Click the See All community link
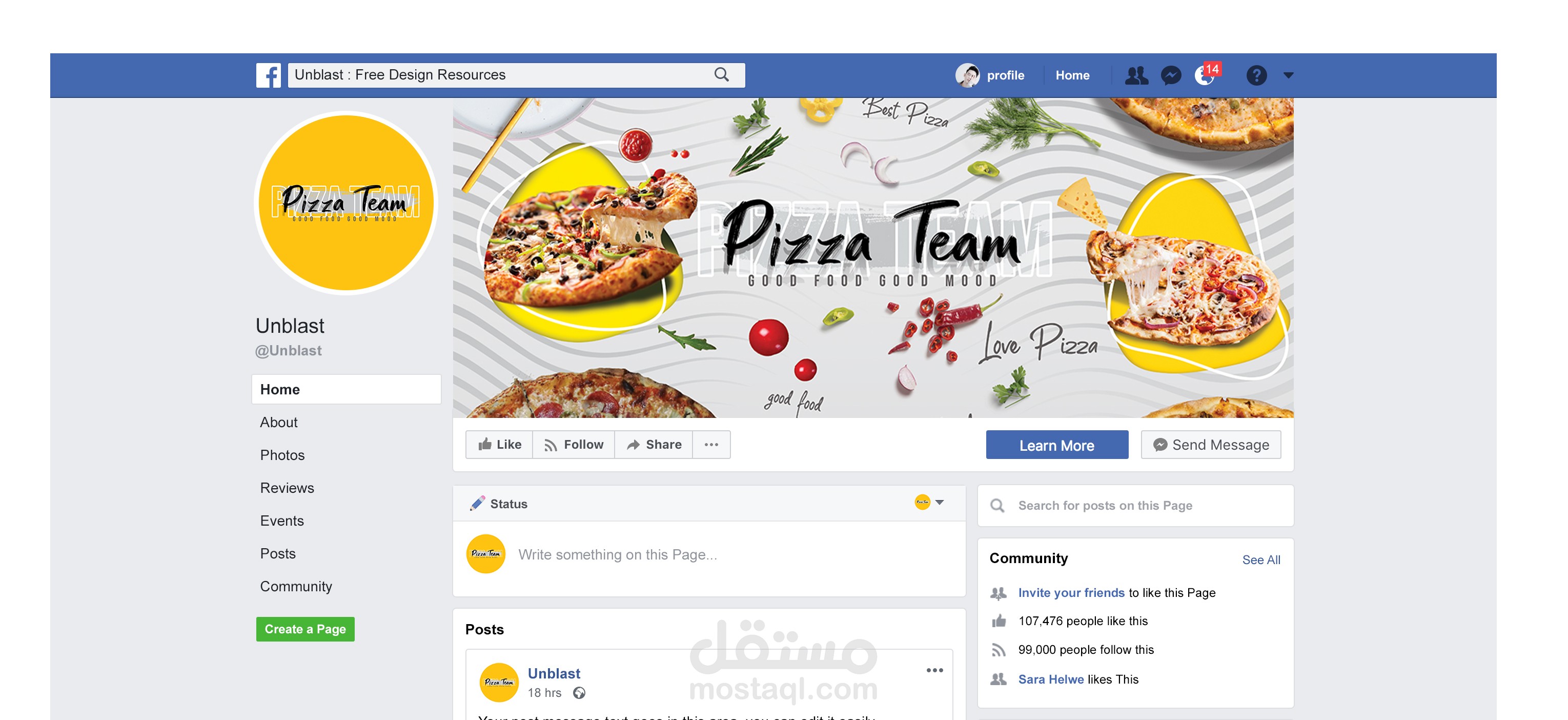 pyautogui.click(x=1261, y=560)
